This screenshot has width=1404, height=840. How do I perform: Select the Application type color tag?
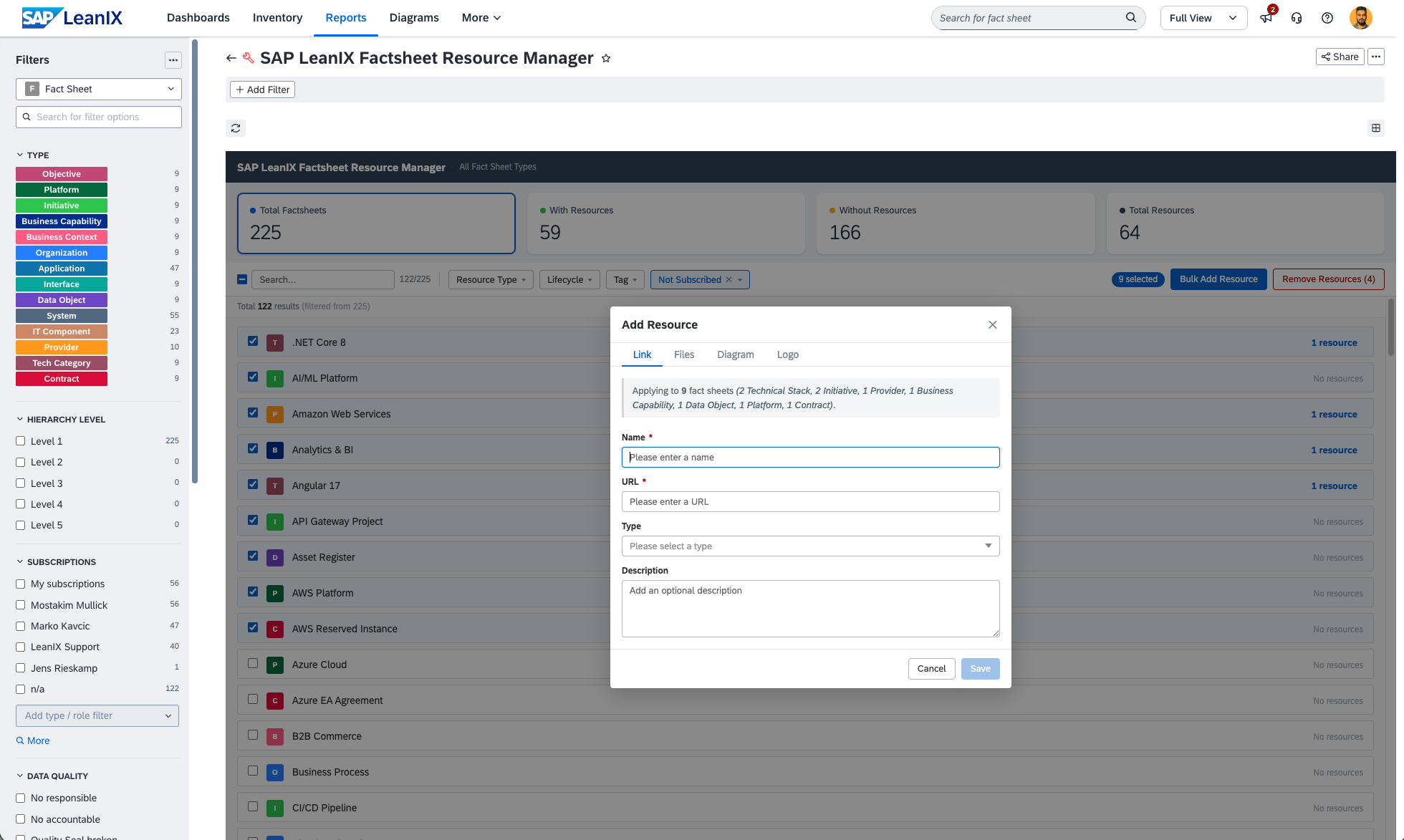click(x=62, y=269)
